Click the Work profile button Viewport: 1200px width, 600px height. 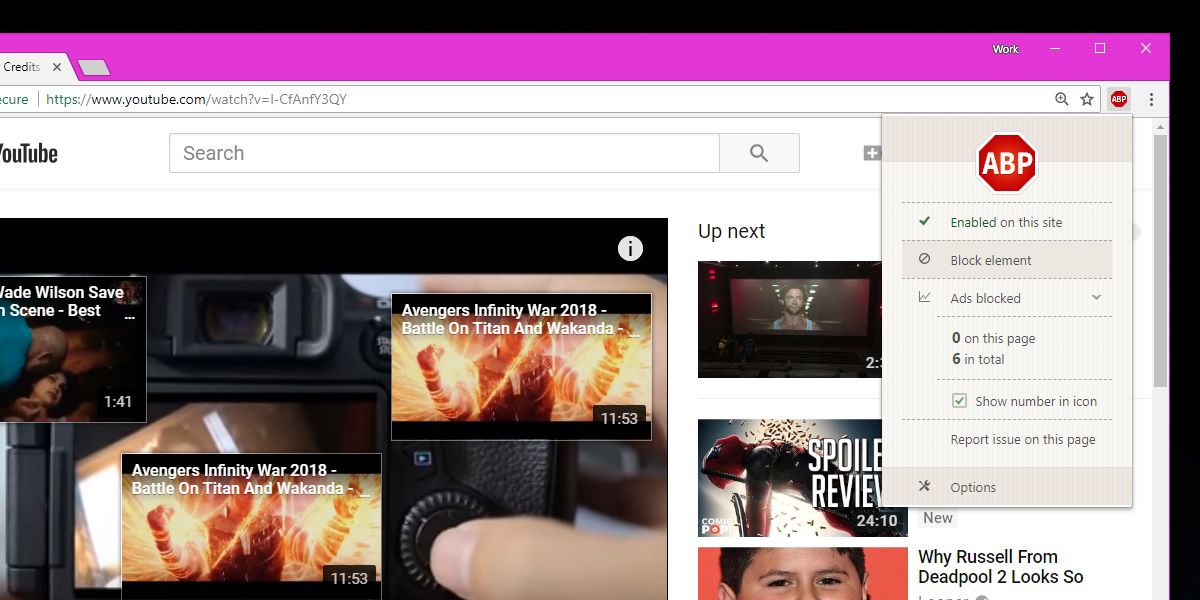tap(1006, 49)
